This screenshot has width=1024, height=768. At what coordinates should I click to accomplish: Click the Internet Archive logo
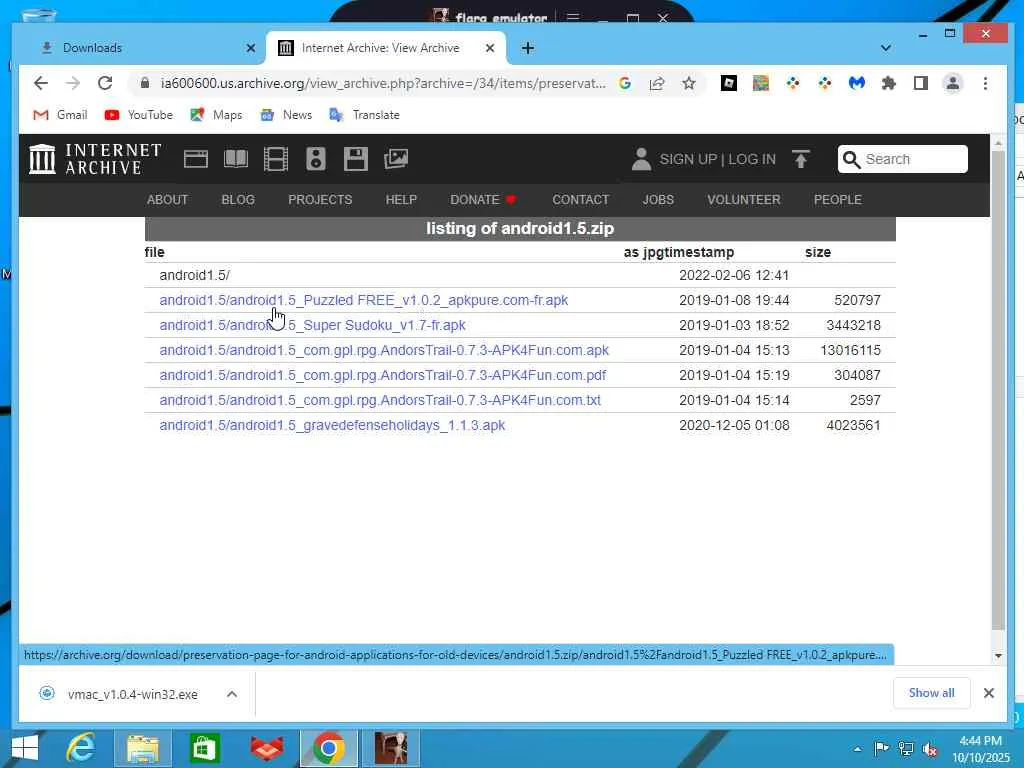pos(95,159)
